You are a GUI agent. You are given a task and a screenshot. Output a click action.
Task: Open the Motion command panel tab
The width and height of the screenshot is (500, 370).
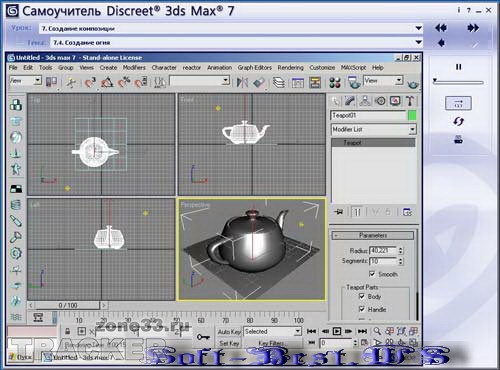tap(380, 101)
